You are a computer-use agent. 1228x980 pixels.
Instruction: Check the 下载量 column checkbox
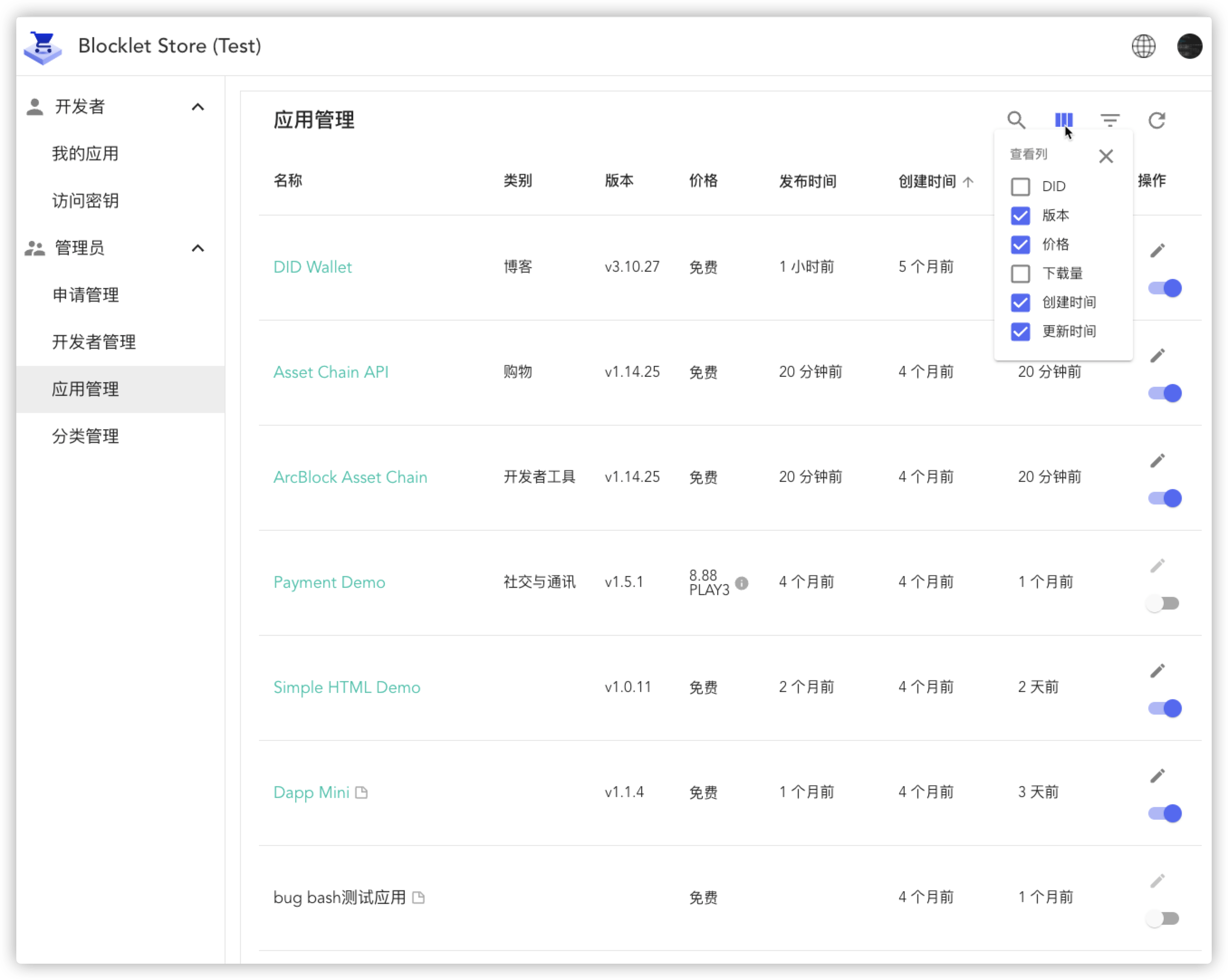[1020, 274]
